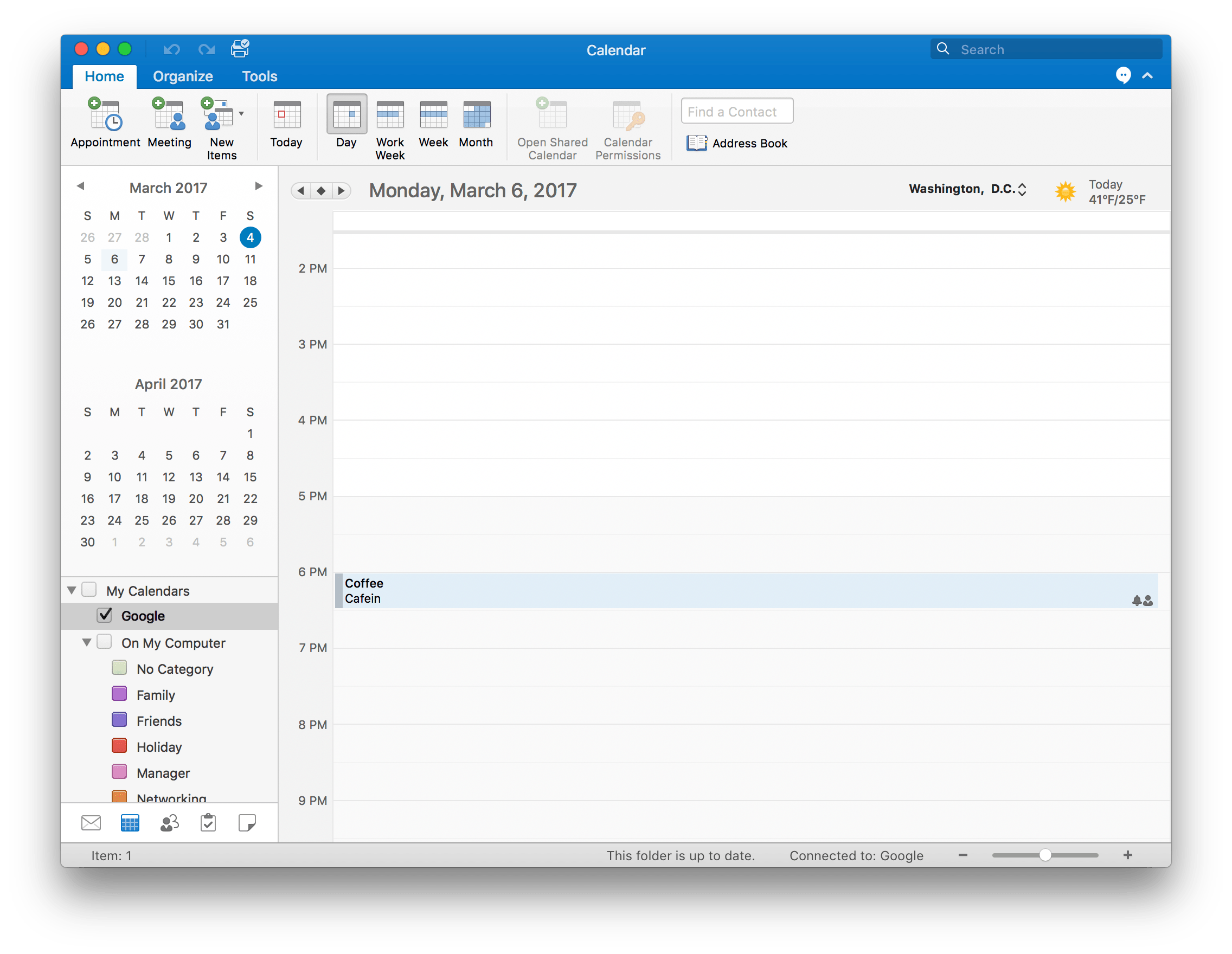Image resolution: width=1232 pixels, height=954 pixels.
Task: Create a new Appointment
Action: 104,124
